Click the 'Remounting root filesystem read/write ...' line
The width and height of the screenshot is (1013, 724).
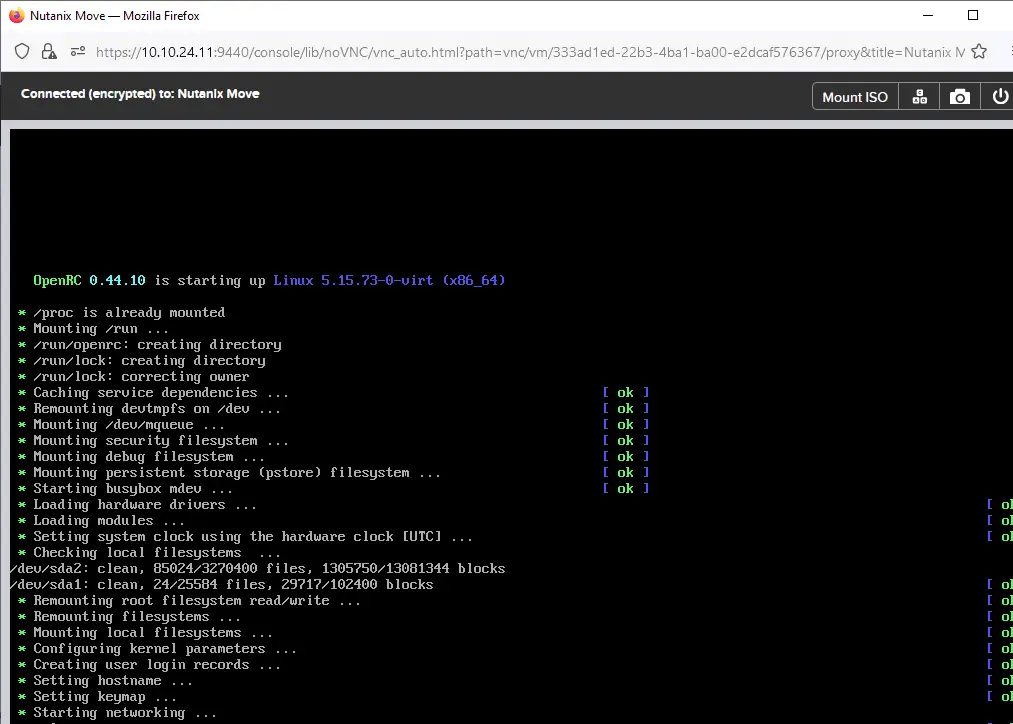[197, 601]
